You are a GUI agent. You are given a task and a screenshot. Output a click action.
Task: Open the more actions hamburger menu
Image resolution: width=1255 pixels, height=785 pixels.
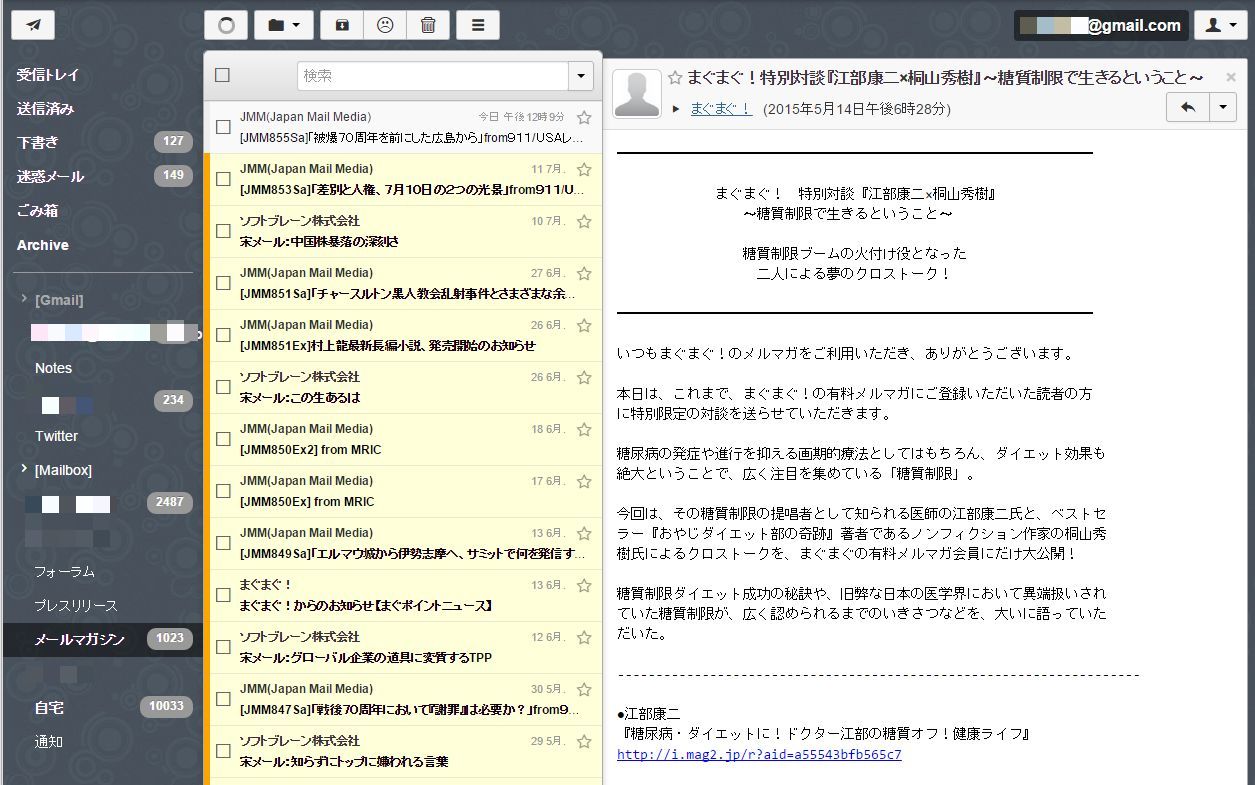point(478,25)
